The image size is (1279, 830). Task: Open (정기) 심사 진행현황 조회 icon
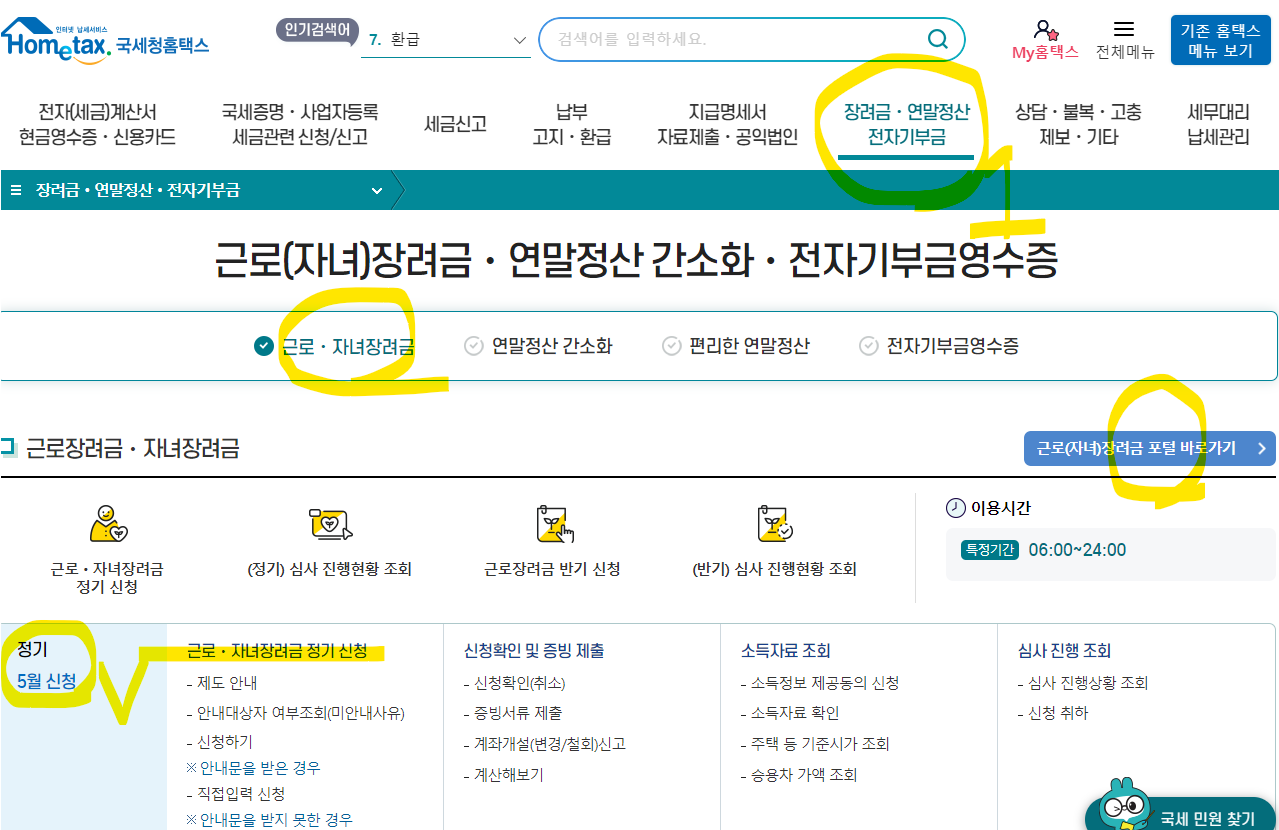(x=330, y=525)
